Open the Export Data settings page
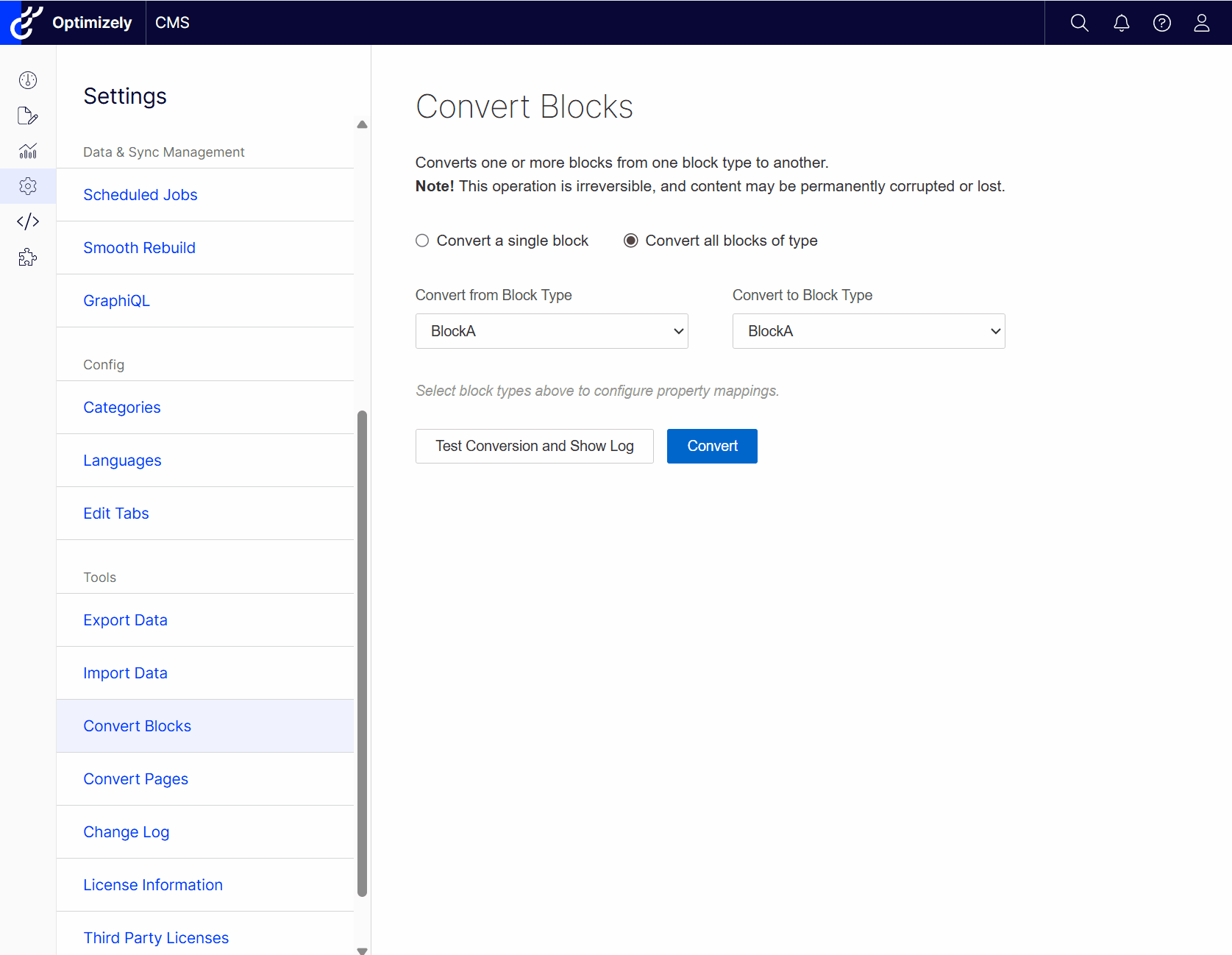The image size is (1232, 955). (125, 619)
